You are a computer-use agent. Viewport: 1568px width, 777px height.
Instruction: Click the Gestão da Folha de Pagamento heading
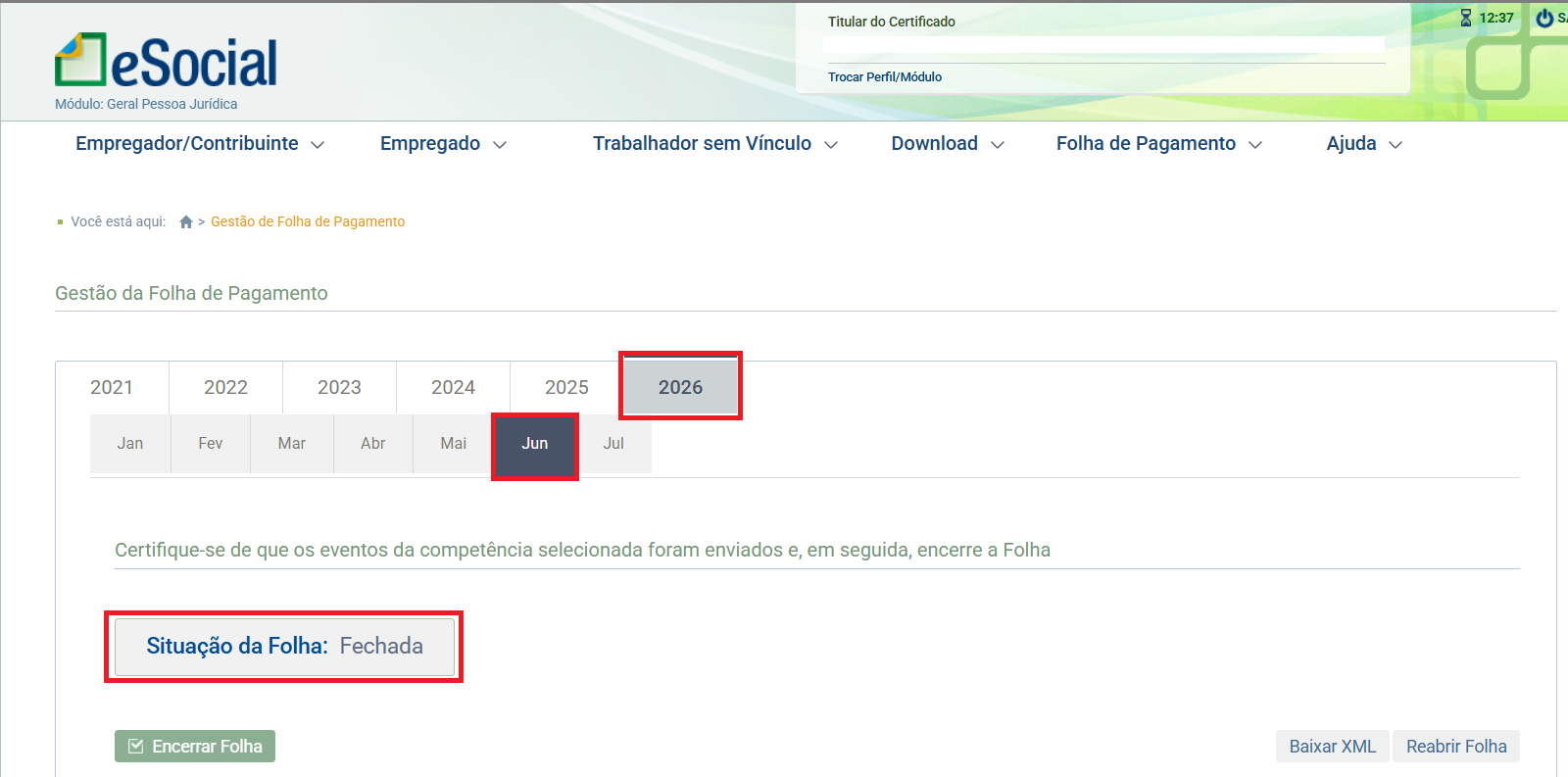click(x=191, y=293)
